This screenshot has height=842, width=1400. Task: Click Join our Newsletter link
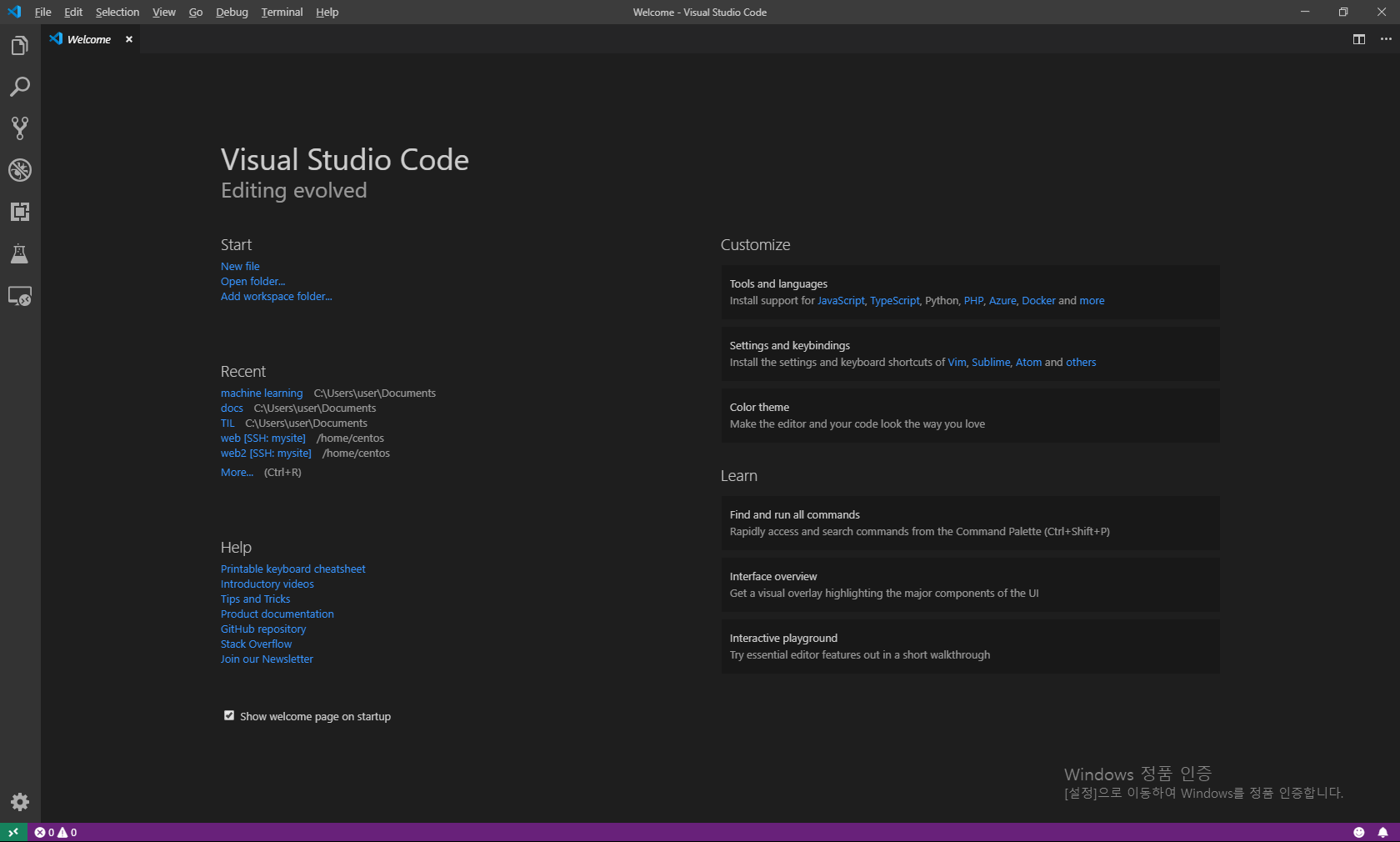pyautogui.click(x=267, y=659)
